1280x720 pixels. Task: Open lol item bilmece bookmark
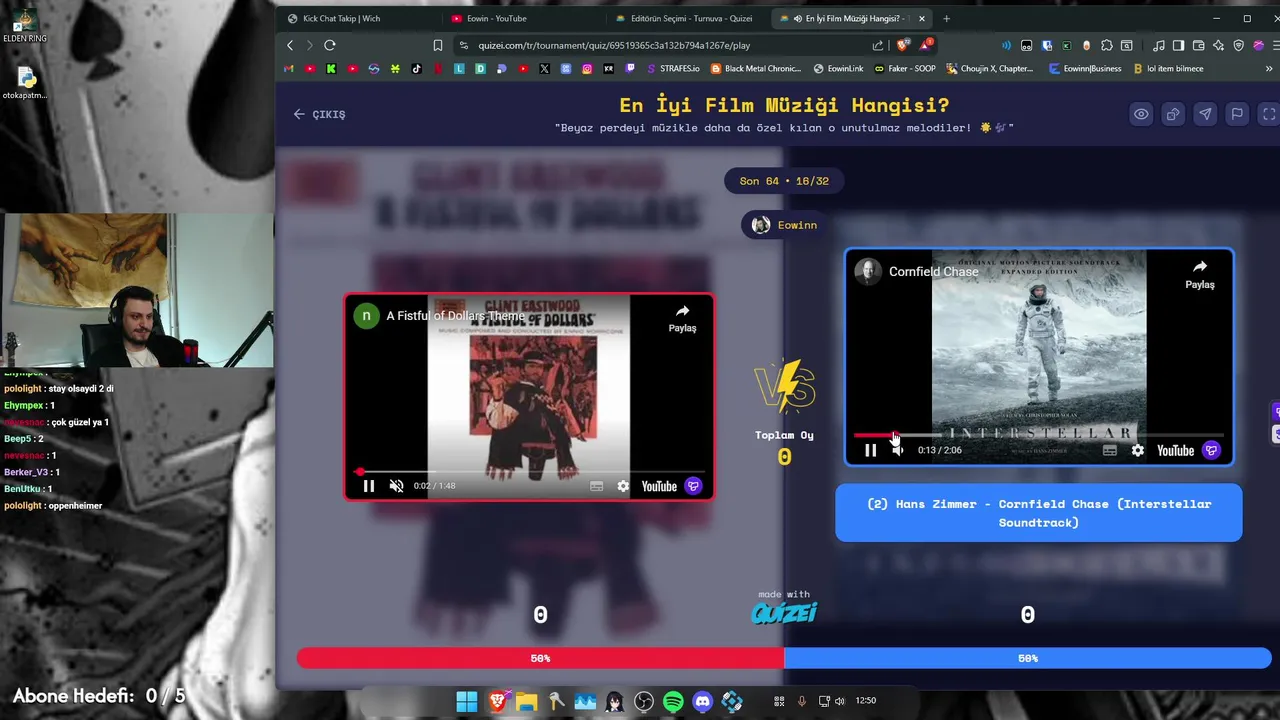click(x=1168, y=69)
